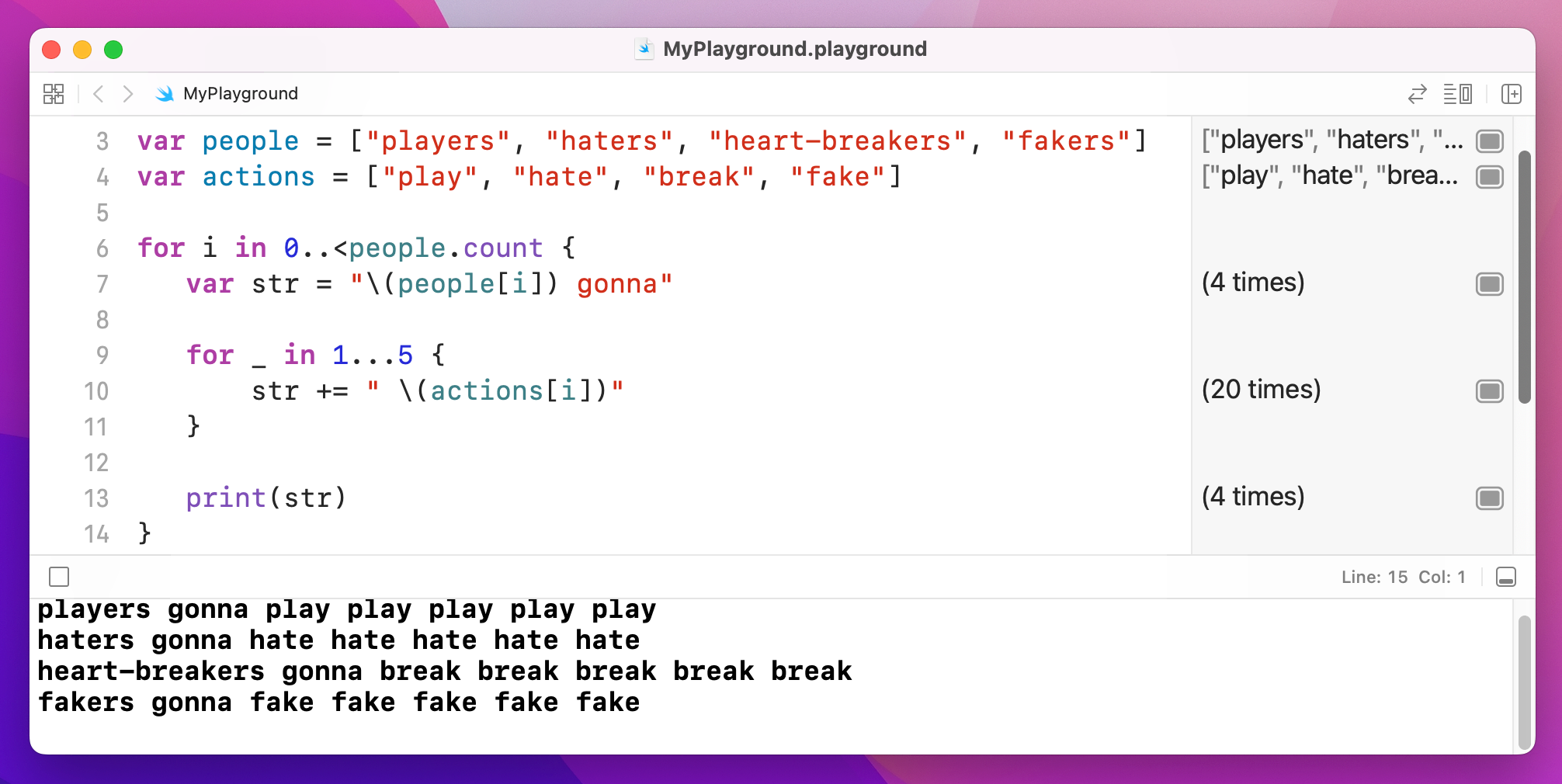
Task: Click the forward navigation chevron
Action: click(x=128, y=93)
